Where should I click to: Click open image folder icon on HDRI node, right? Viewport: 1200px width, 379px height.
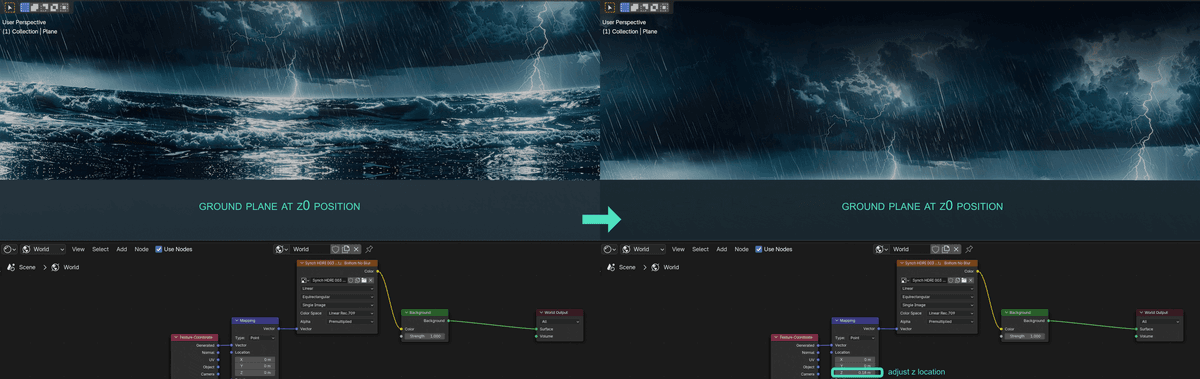pyautogui.click(x=964, y=280)
